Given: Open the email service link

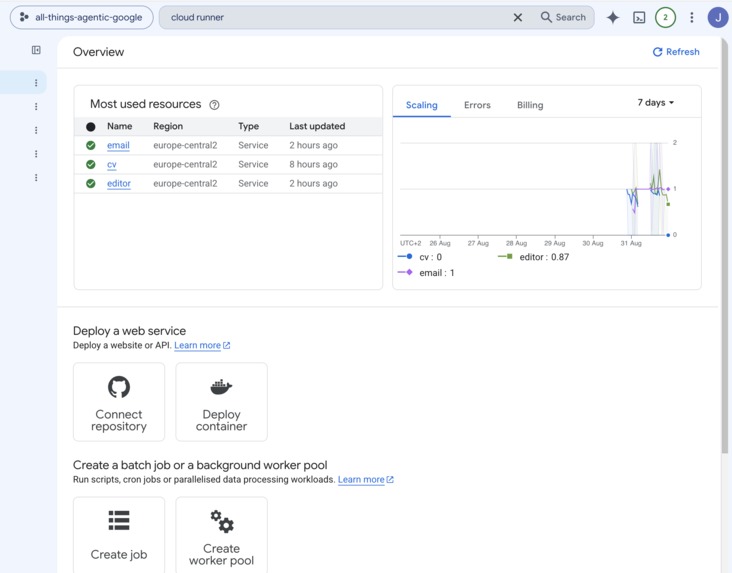Looking at the screenshot, I should click(118, 145).
